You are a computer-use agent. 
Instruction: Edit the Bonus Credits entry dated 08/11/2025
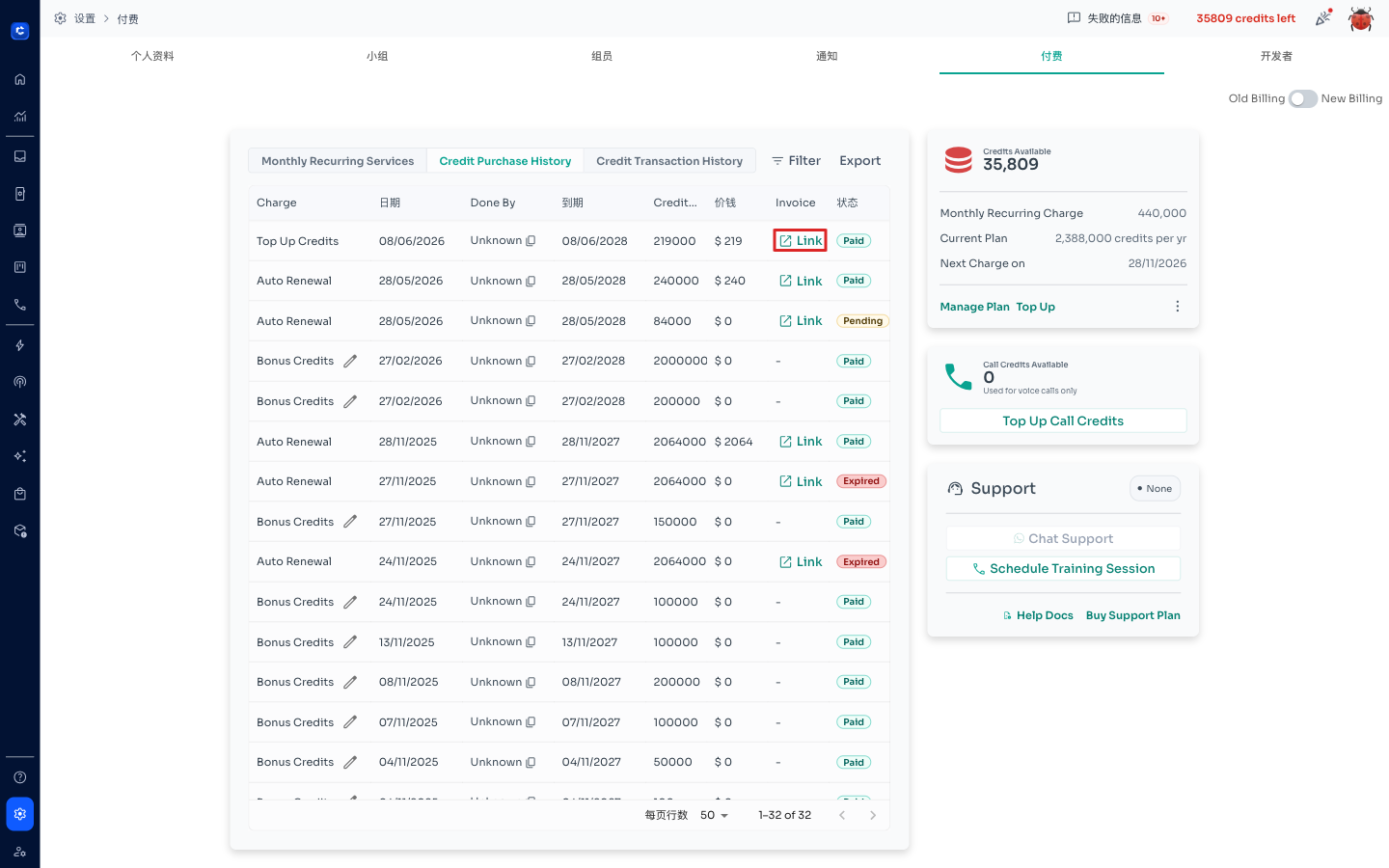[350, 682]
